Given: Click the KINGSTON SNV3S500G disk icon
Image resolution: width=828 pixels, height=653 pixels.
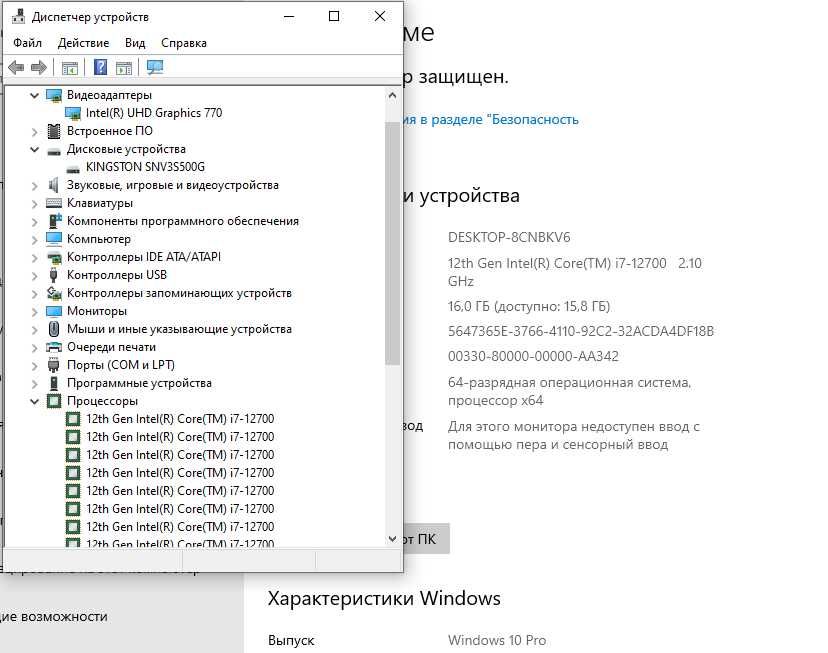Looking at the screenshot, I should point(73,169).
